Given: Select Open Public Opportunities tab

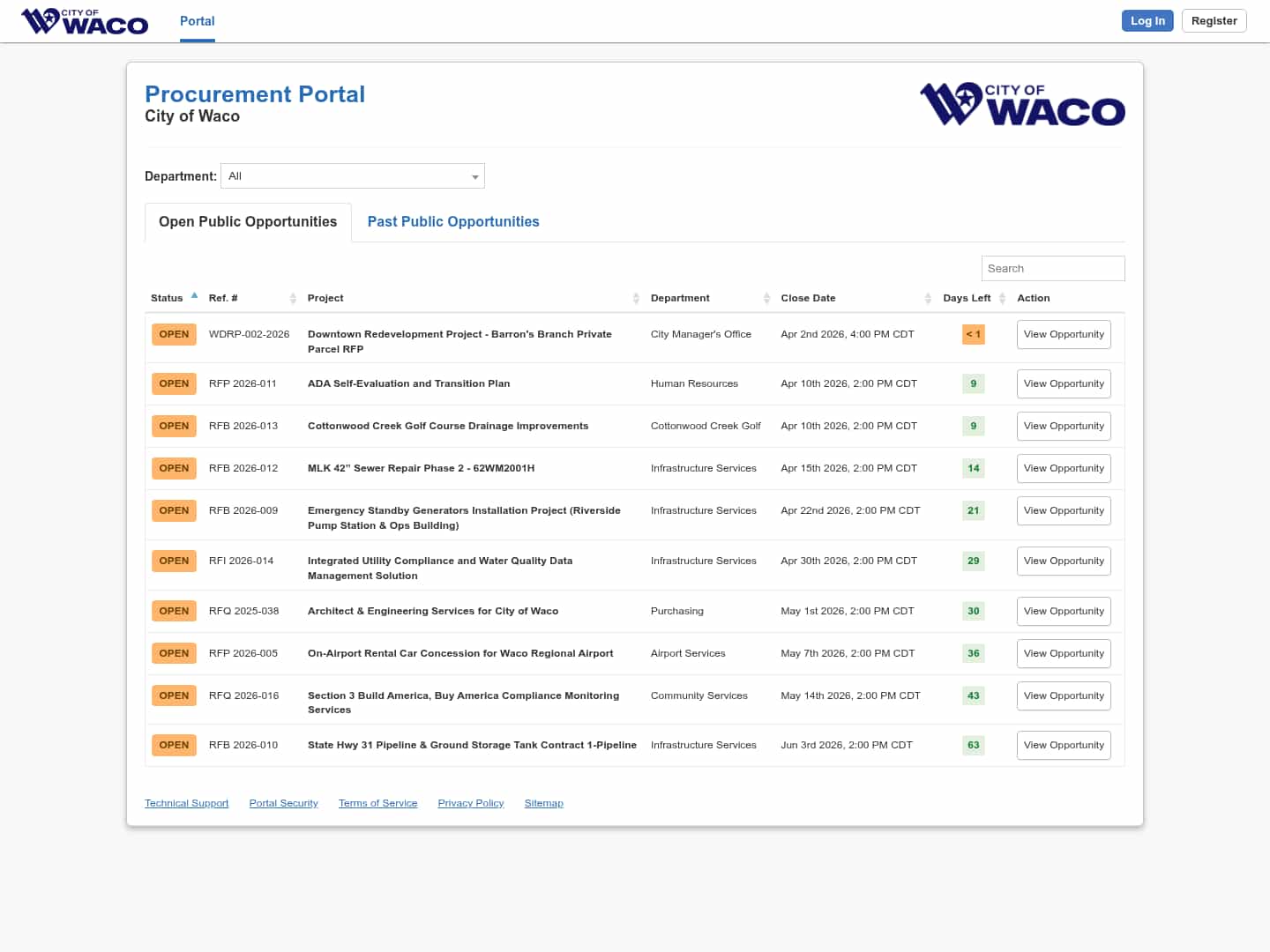Looking at the screenshot, I should click(x=248, y=222).
